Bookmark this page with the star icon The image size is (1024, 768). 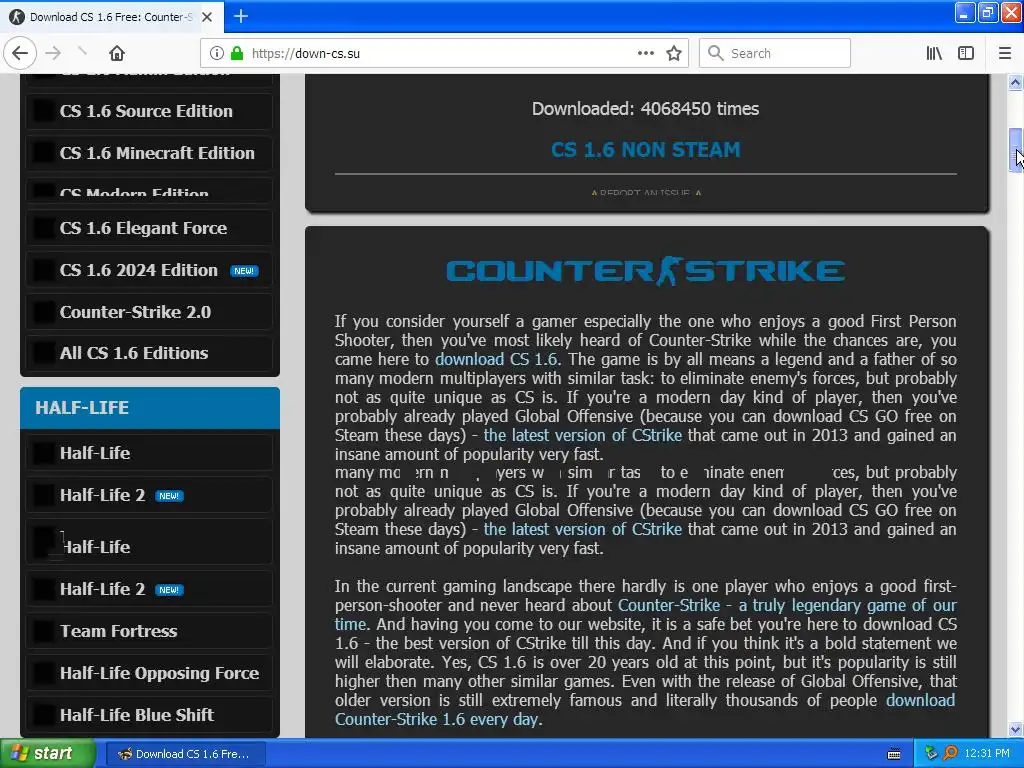coord(674,53)
